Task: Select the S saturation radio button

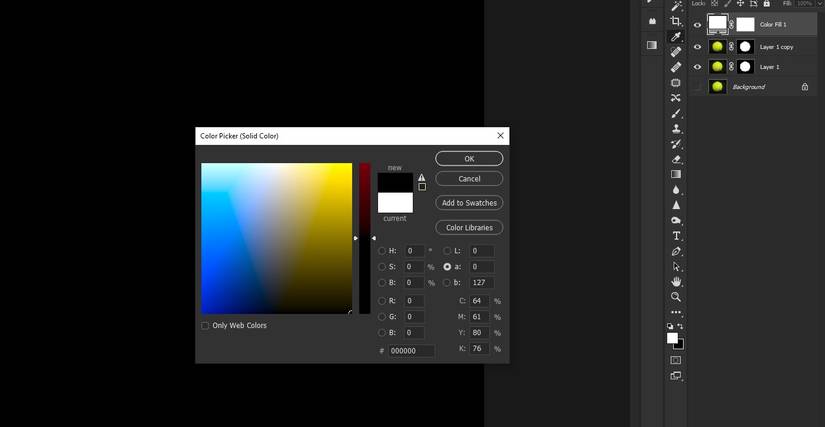Action: 382,267
